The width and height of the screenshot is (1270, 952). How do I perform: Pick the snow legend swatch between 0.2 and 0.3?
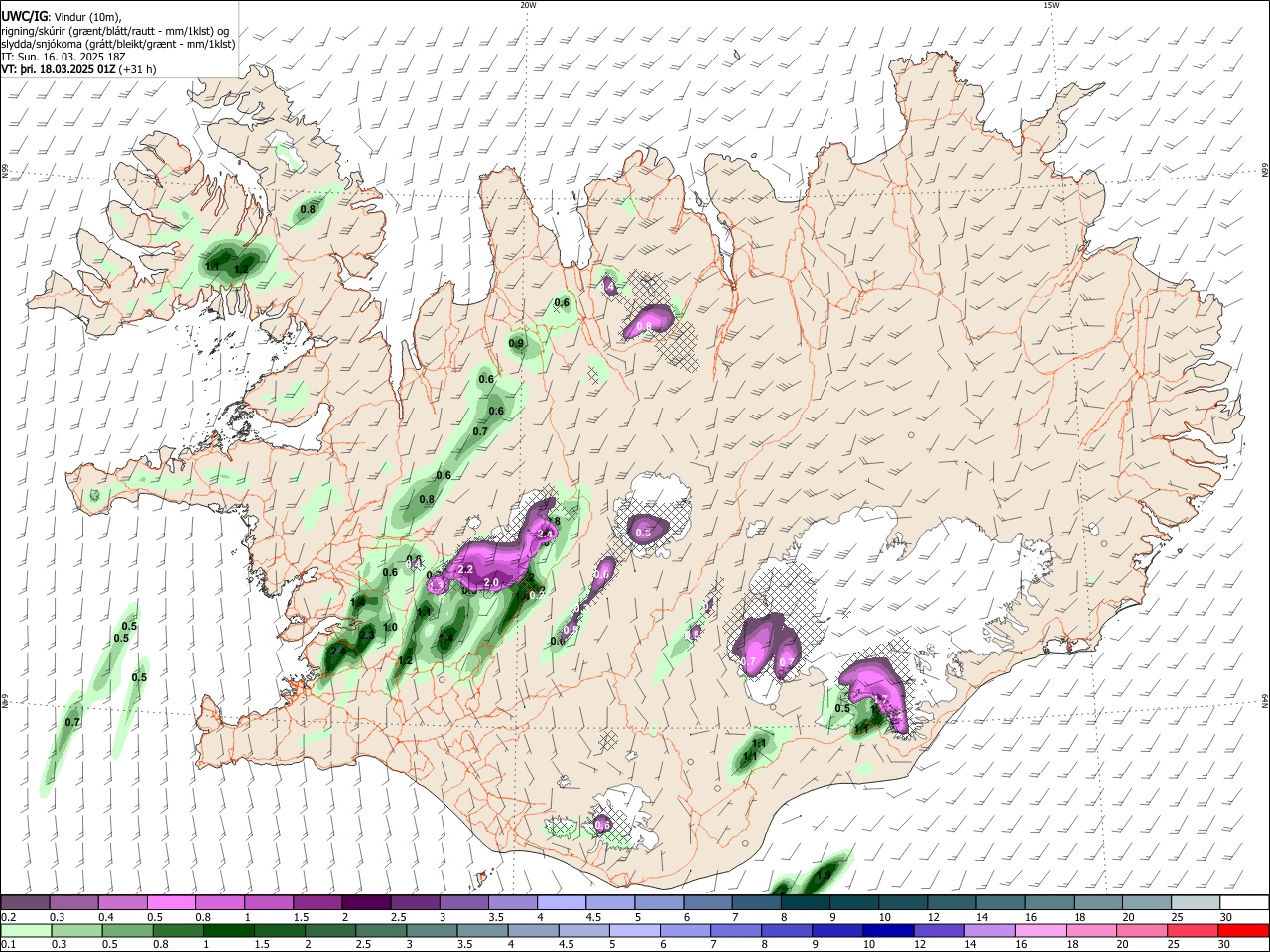tap(25, 902)
